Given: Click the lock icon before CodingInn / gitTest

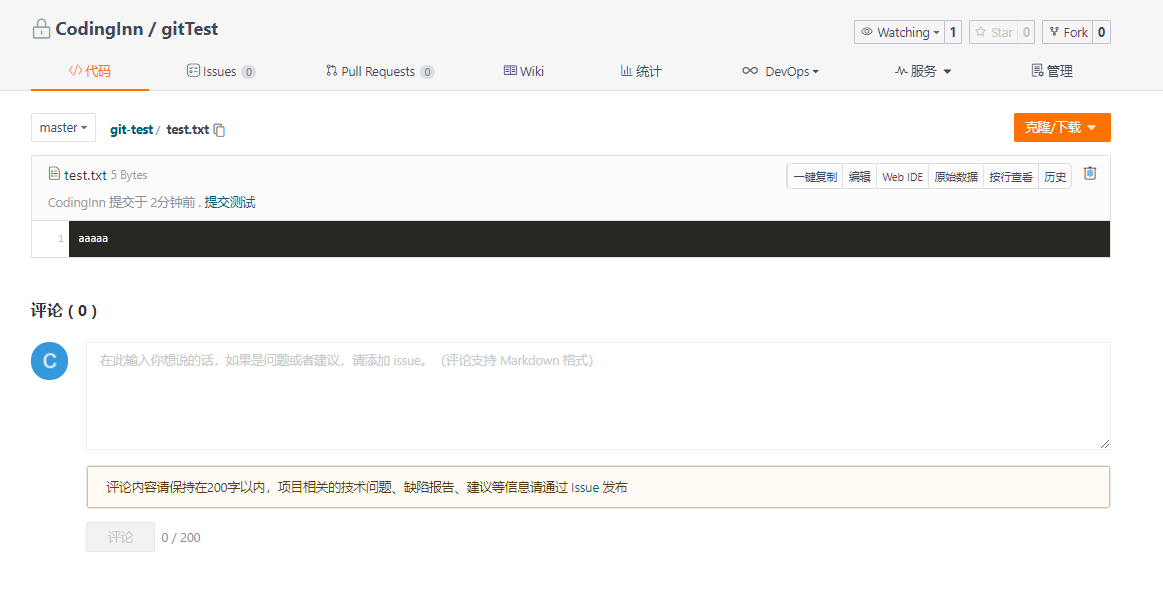Looking at the screenshot, I should pyautogui.click(x=41, y=28).
